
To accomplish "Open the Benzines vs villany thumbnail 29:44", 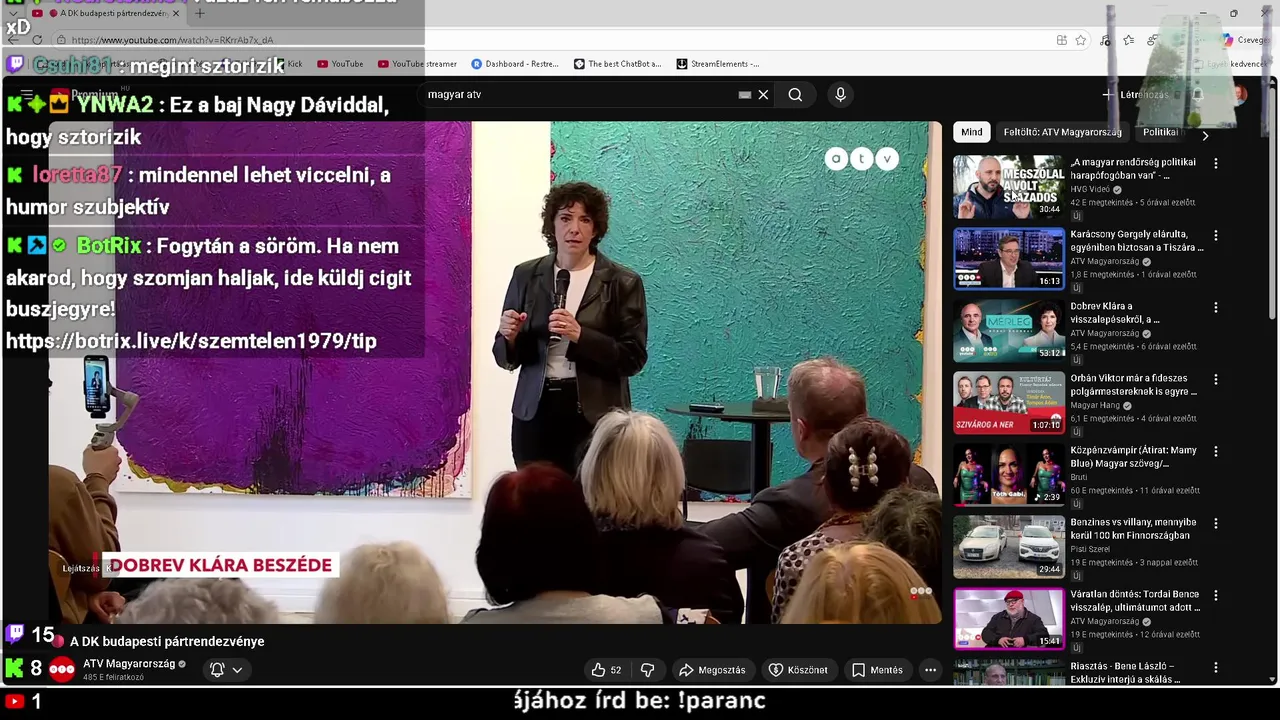I will coord(1008,546).
